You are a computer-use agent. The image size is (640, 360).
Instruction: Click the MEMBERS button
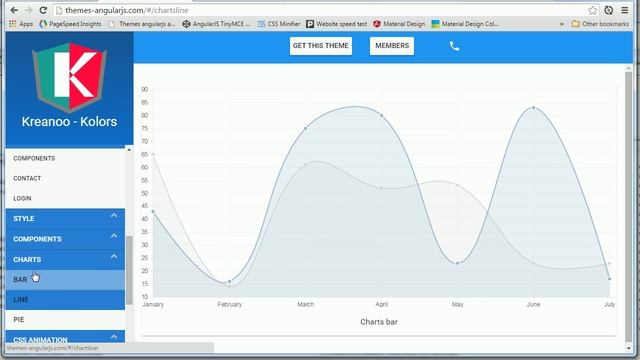(392, 46)
